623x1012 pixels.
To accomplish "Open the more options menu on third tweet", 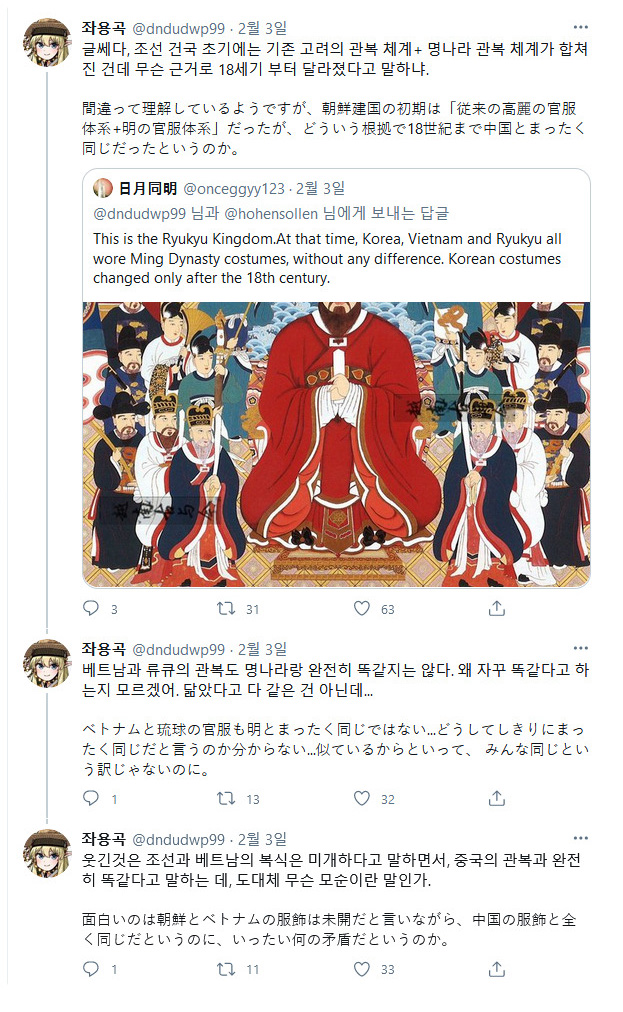I will coord(580,838).
